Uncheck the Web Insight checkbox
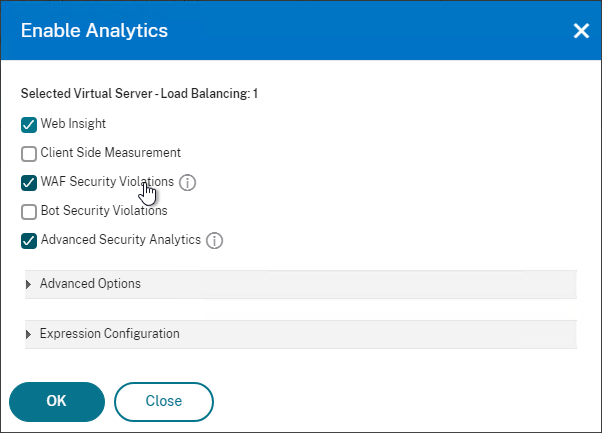 [x=29, y=125]
